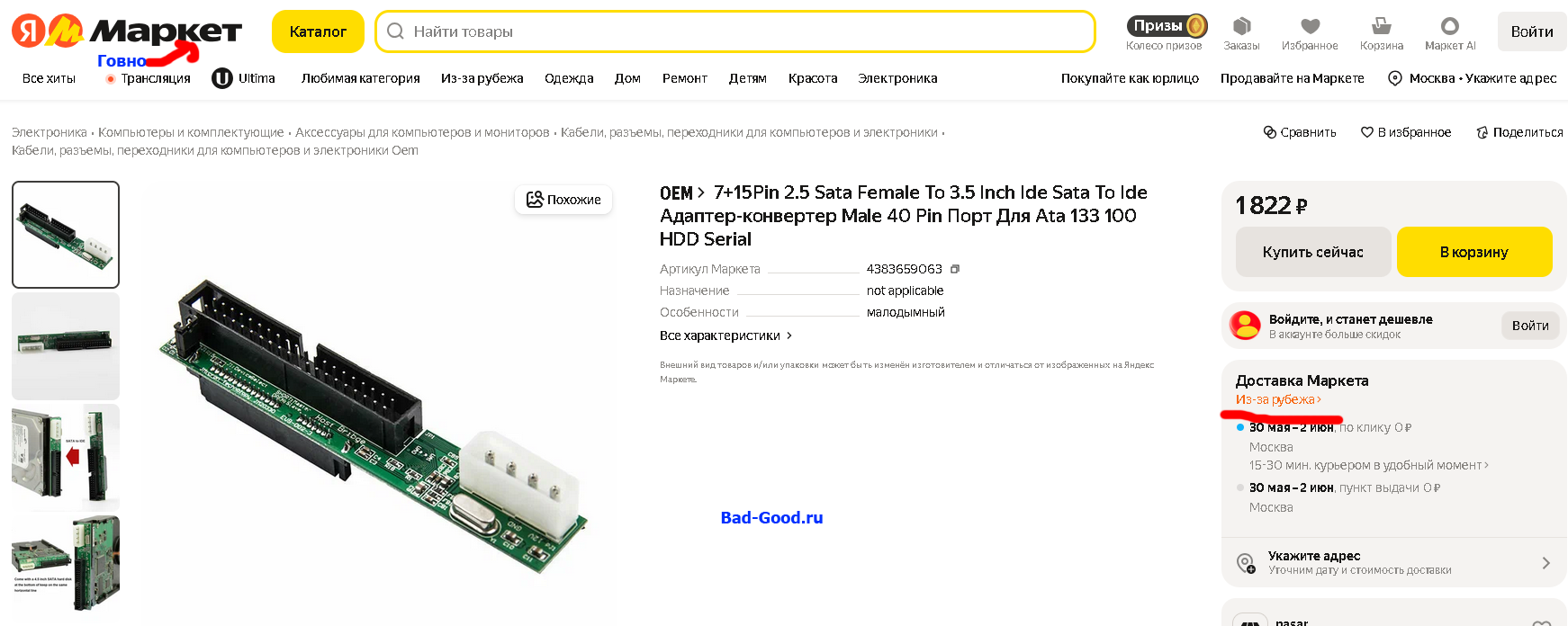Click the Поделиться share icon
The image size is (1568, 626).
pos(1482,132)
